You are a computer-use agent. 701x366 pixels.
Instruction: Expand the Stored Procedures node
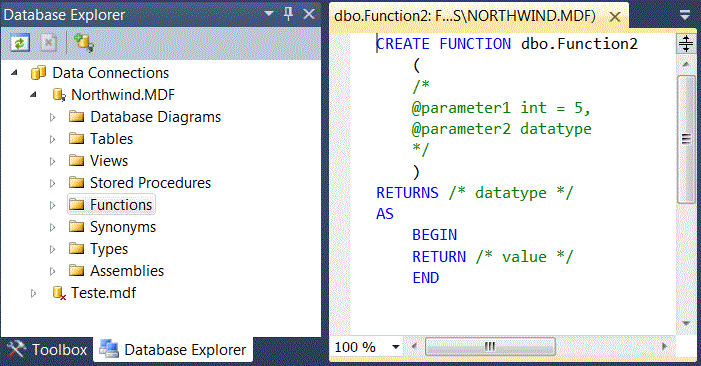click(x=52, y=183)
